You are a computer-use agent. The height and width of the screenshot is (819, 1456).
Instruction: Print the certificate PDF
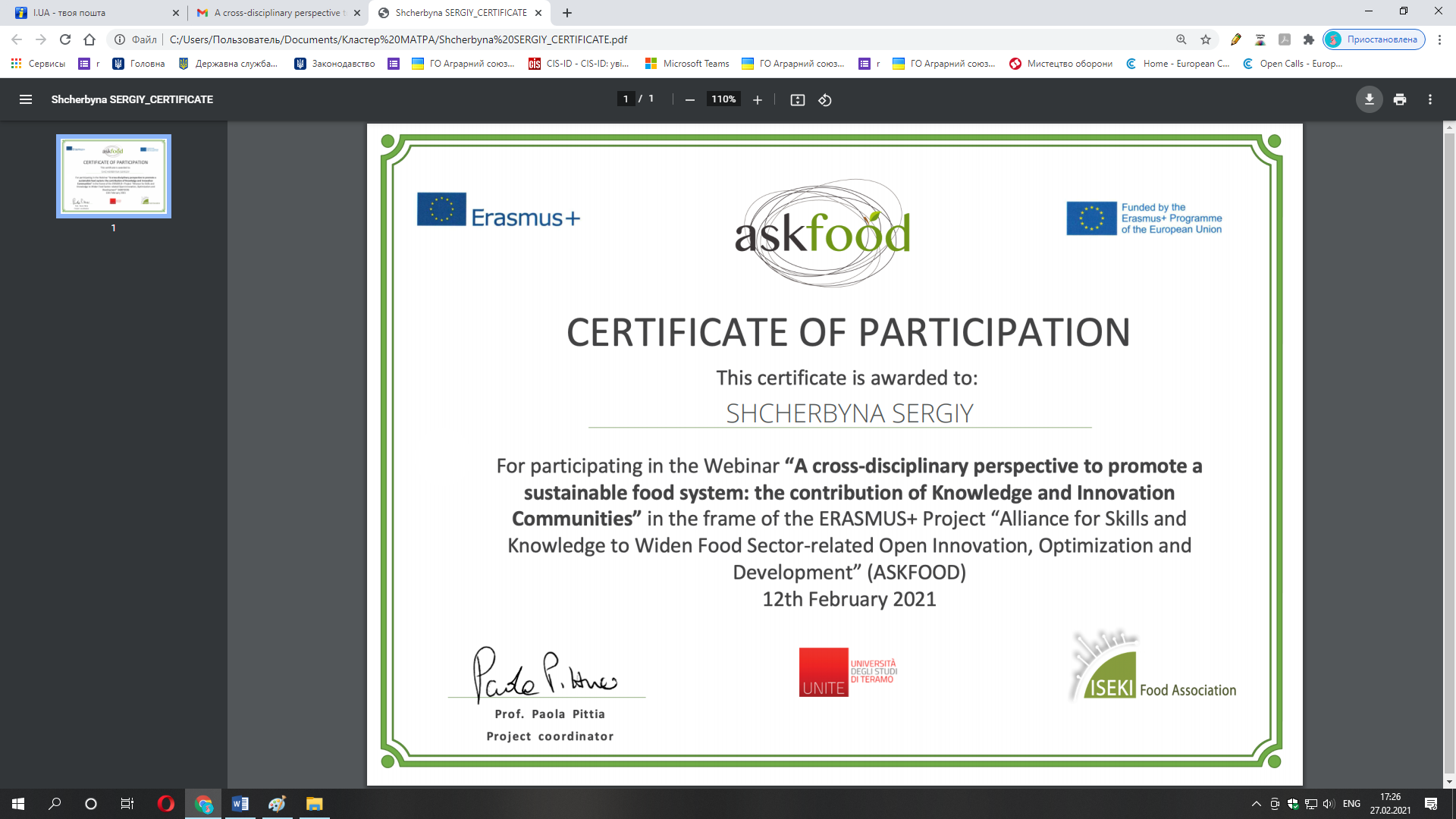tap(1400, 99)
